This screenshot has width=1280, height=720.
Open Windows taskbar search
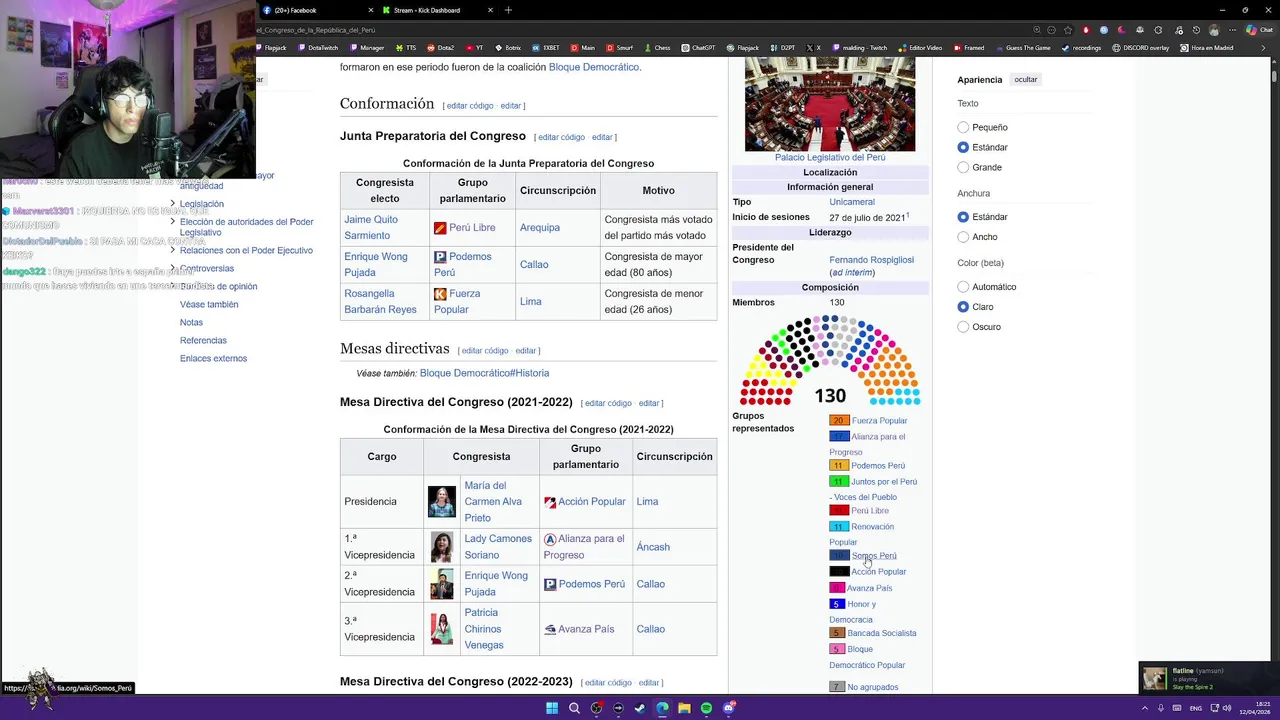click(x=574, y=708)
